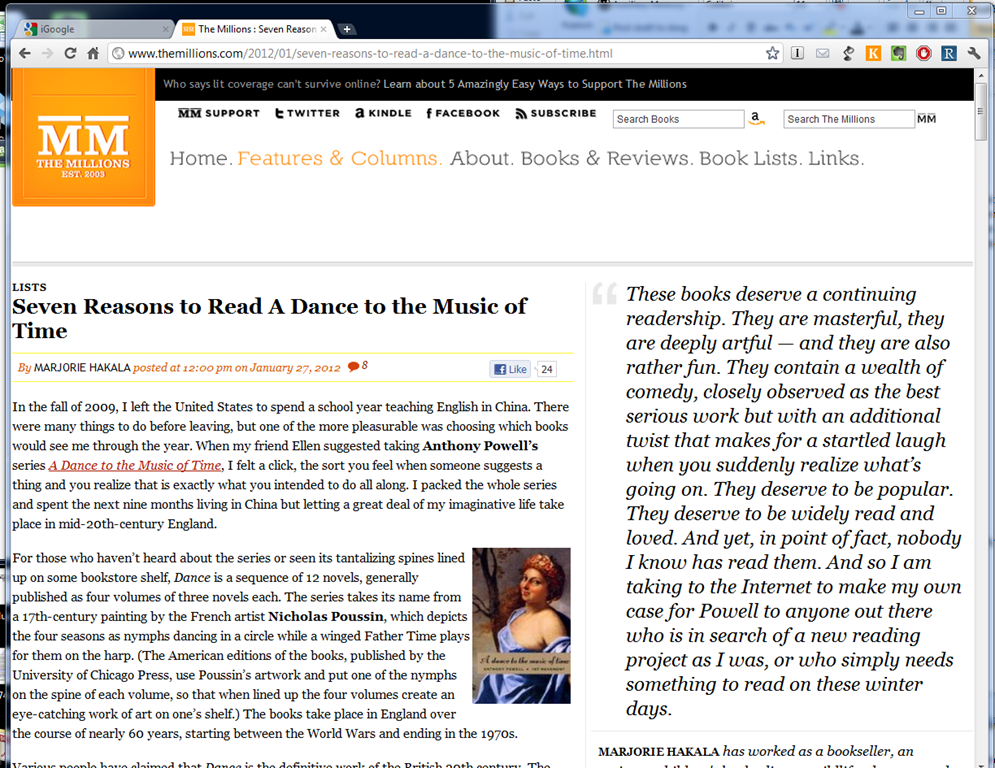The width and height of the screenshot is (995, 768).
Task: Click the desk lamp extension icon
Action: [x=848, y=53]
